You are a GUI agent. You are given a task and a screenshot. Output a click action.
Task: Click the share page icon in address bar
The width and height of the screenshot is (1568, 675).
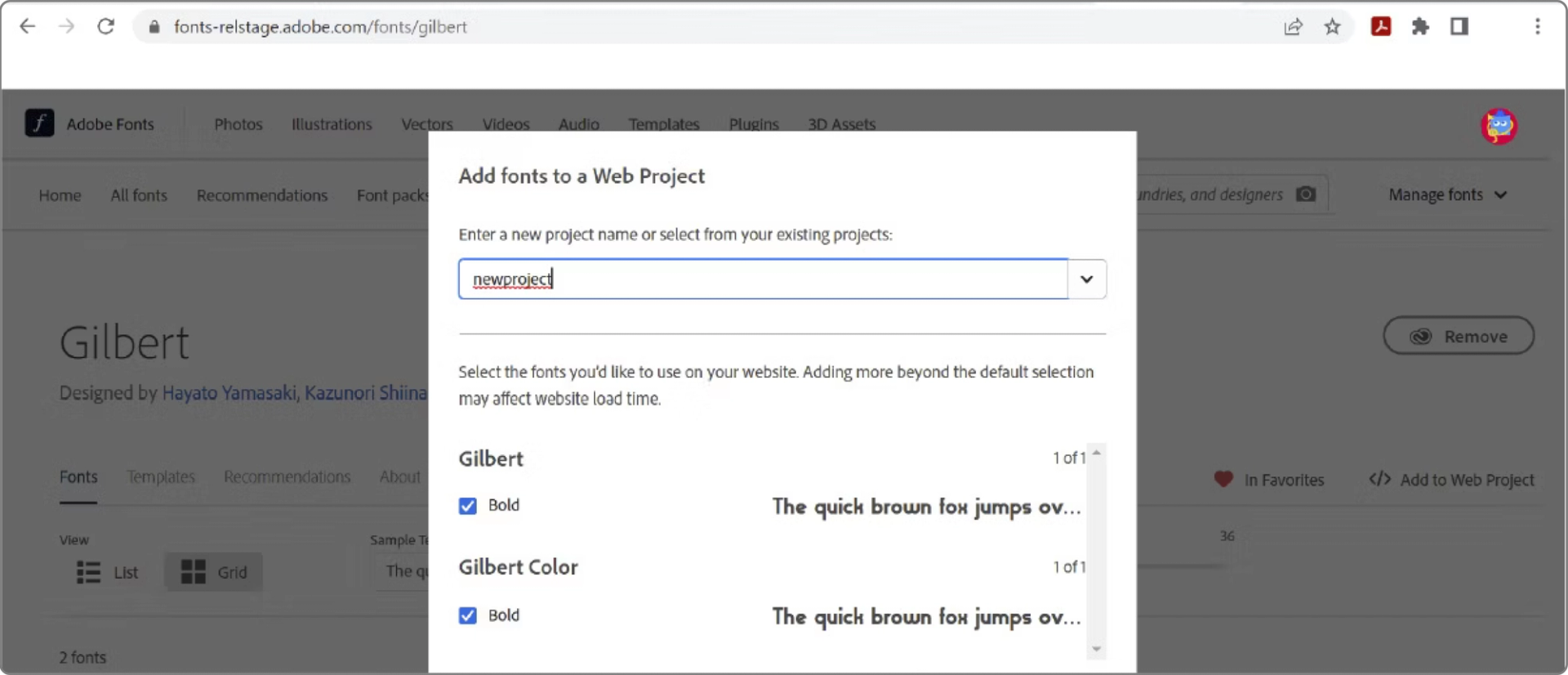[1293, 27]
